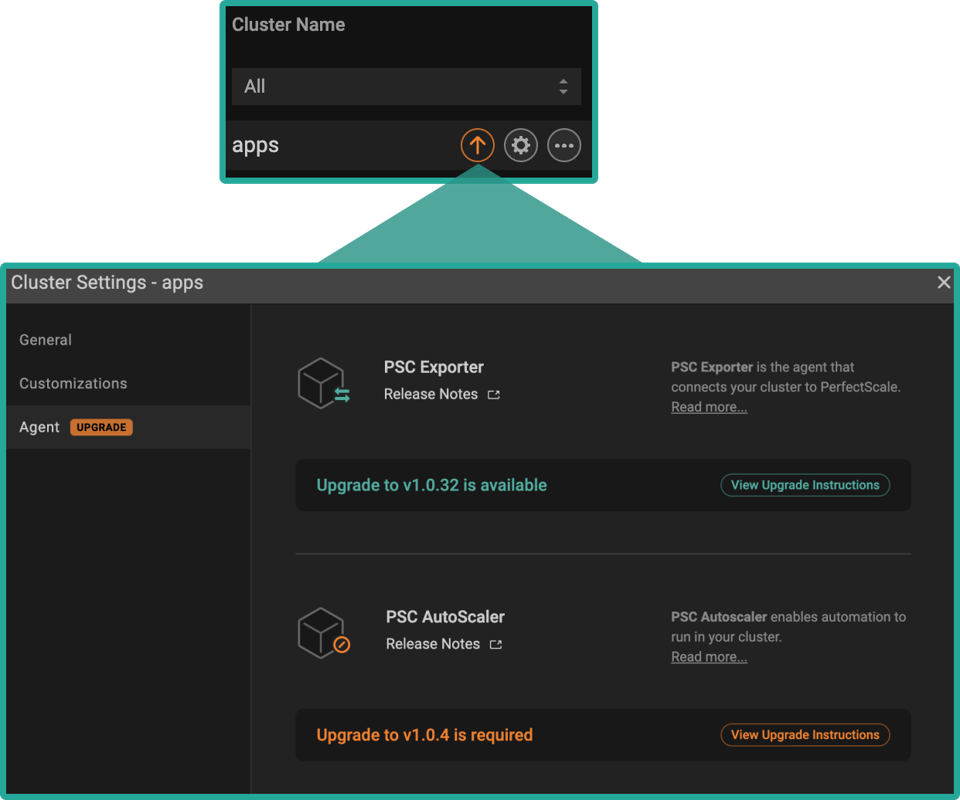Click Read more under PSC Exporter description
This screenshot has width=960, height=800.
(x=709, y=407)
